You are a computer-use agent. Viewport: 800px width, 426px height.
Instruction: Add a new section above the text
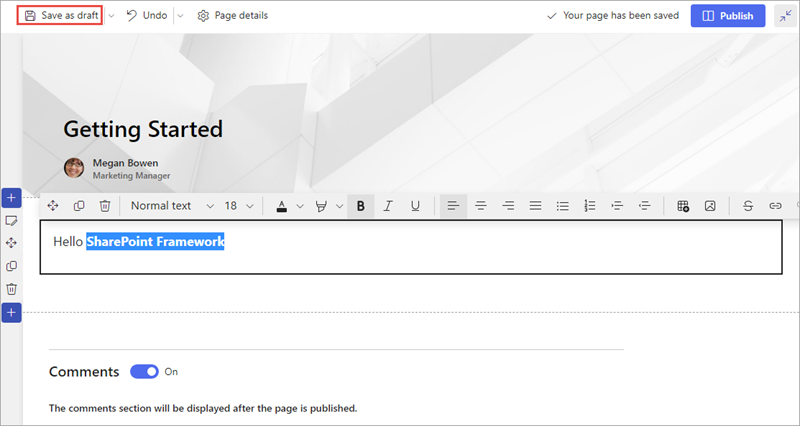coord(11,198)
